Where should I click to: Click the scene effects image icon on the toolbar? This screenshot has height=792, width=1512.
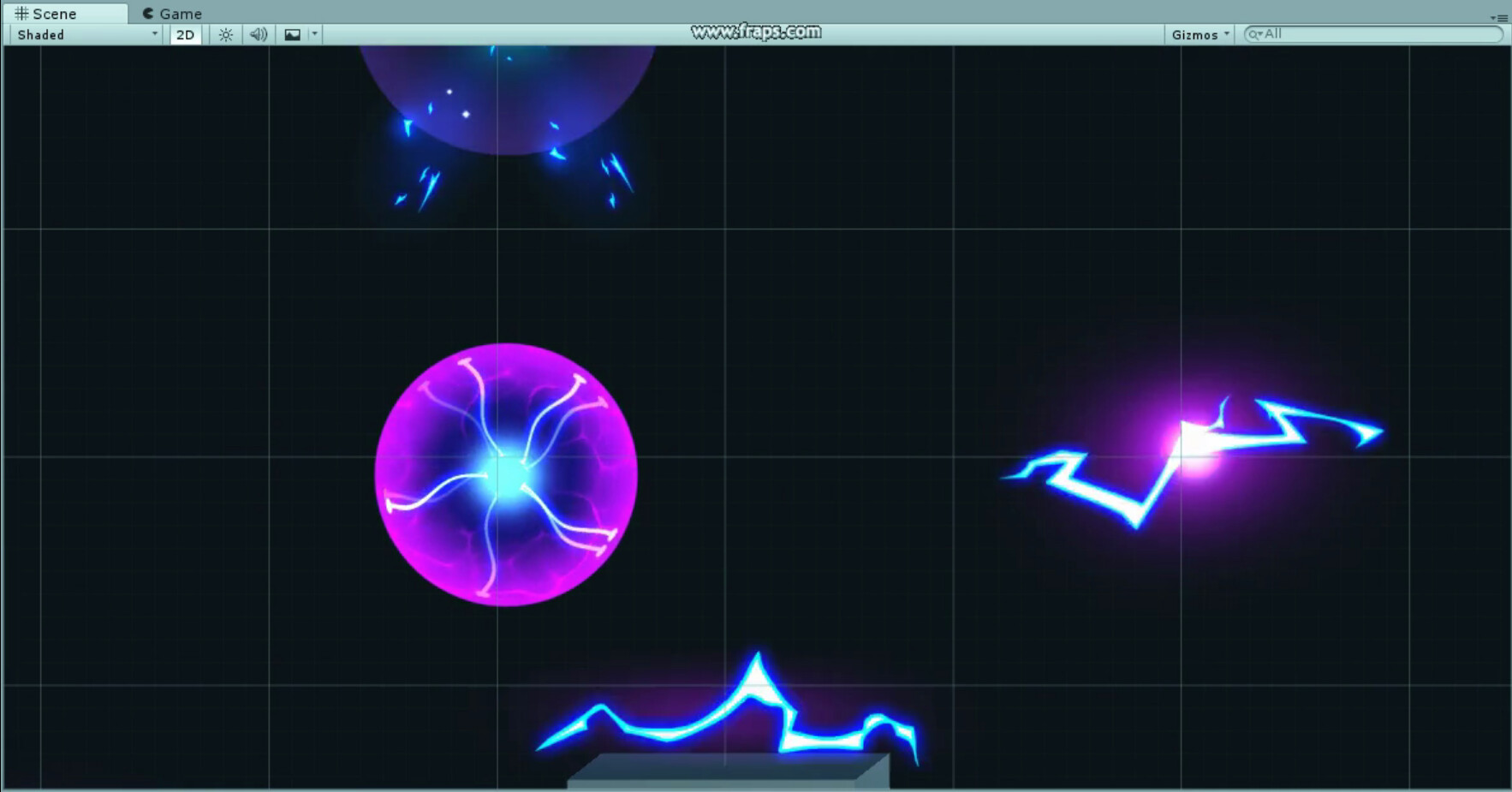tap(291, 34)
